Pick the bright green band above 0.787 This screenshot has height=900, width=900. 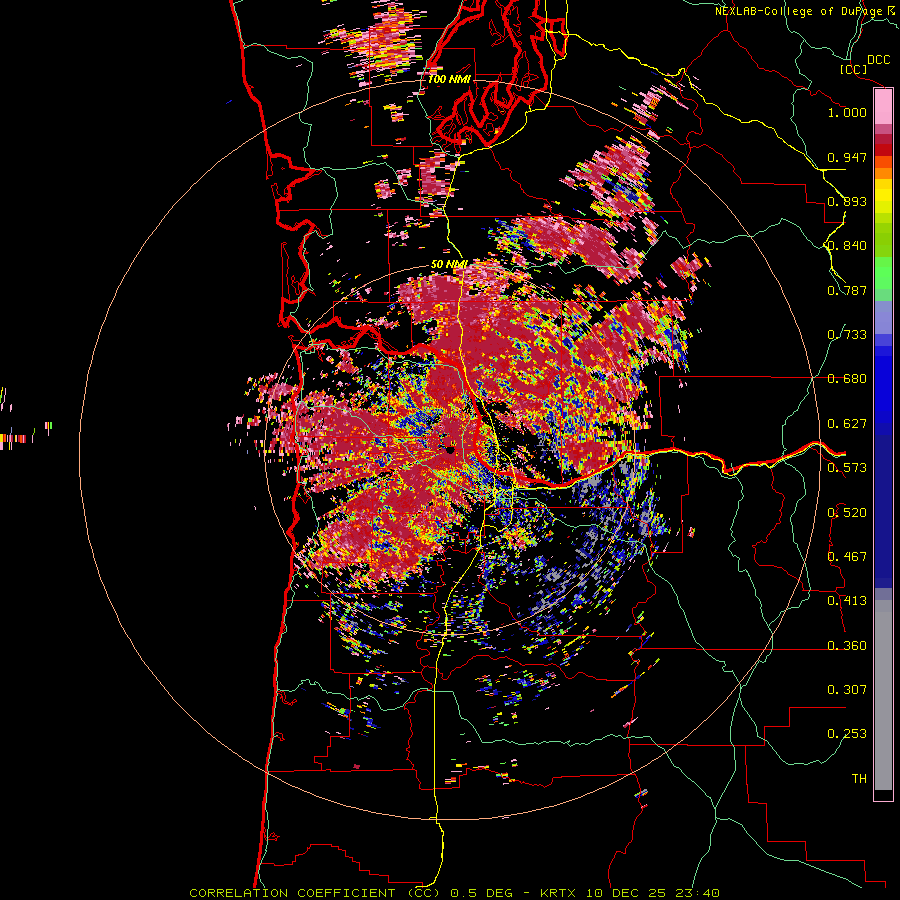[x=883, y=272]
